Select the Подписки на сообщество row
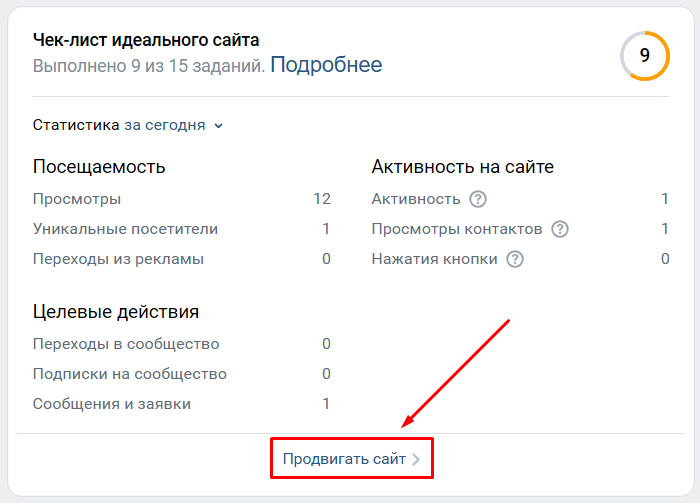700x503 pixels. pos(182,374)
